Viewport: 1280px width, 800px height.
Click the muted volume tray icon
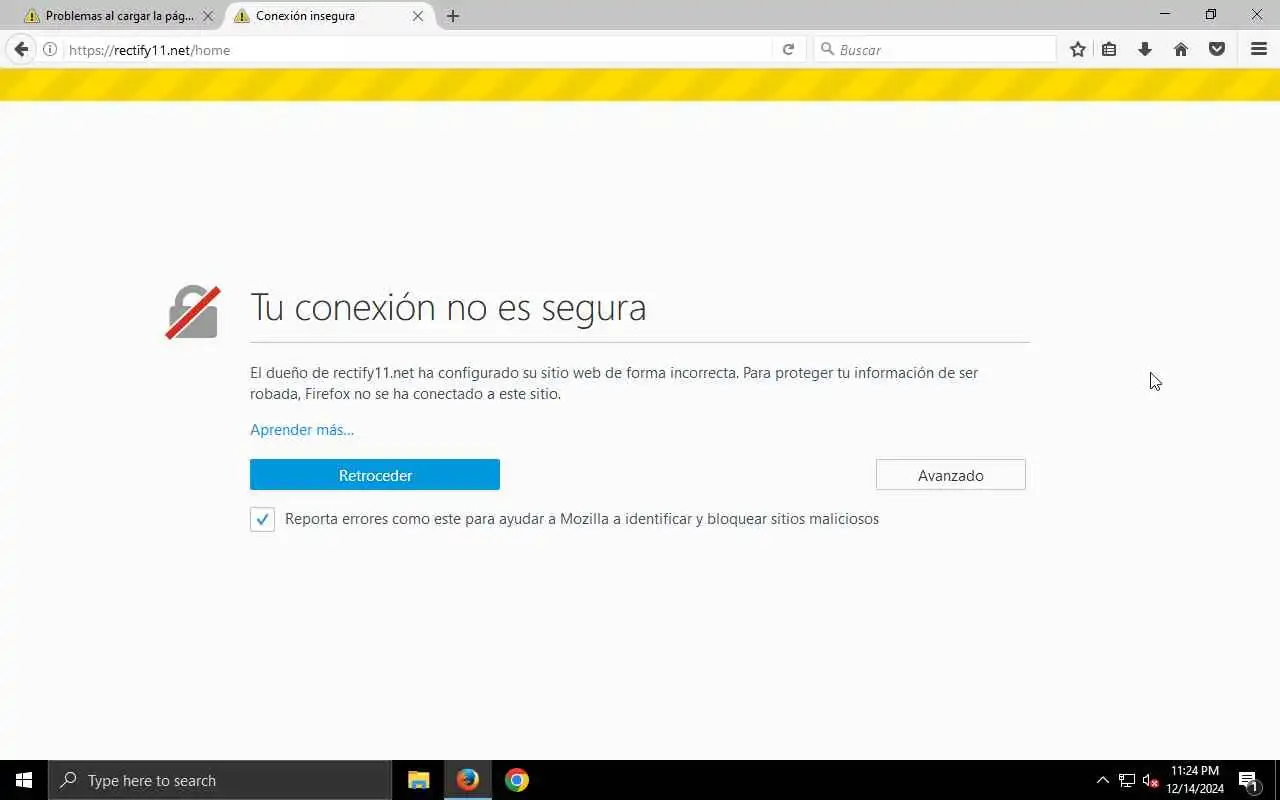tap(1150, 780)
